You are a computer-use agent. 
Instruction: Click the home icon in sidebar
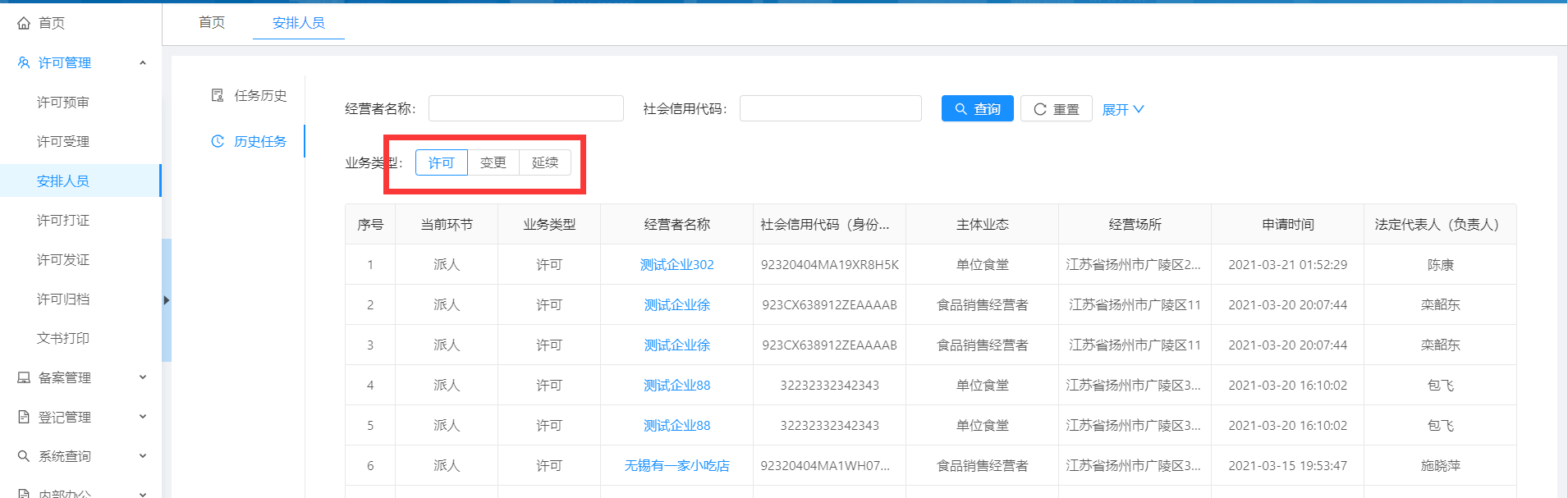(x=24, y=23)
